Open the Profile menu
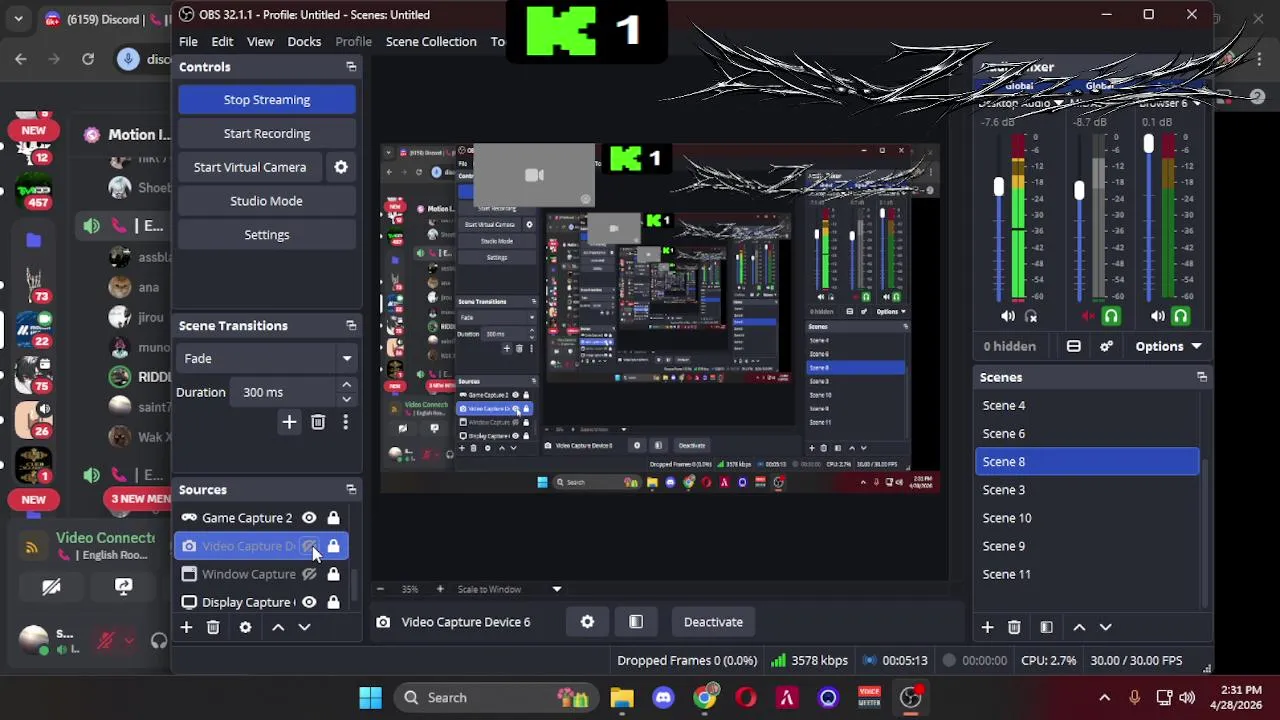Image resolution: width=1280 pixels, height=720 pixels. [353, 41]
